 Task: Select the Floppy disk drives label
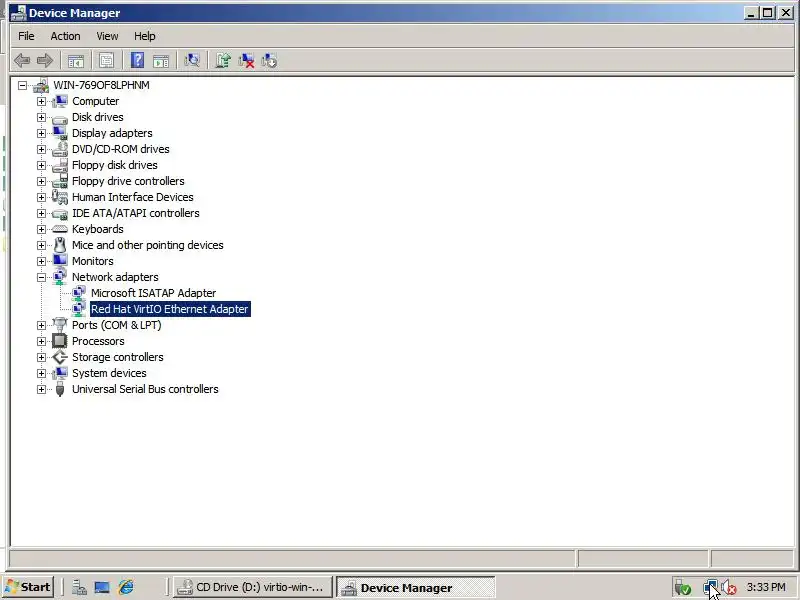tap(115, 165)
